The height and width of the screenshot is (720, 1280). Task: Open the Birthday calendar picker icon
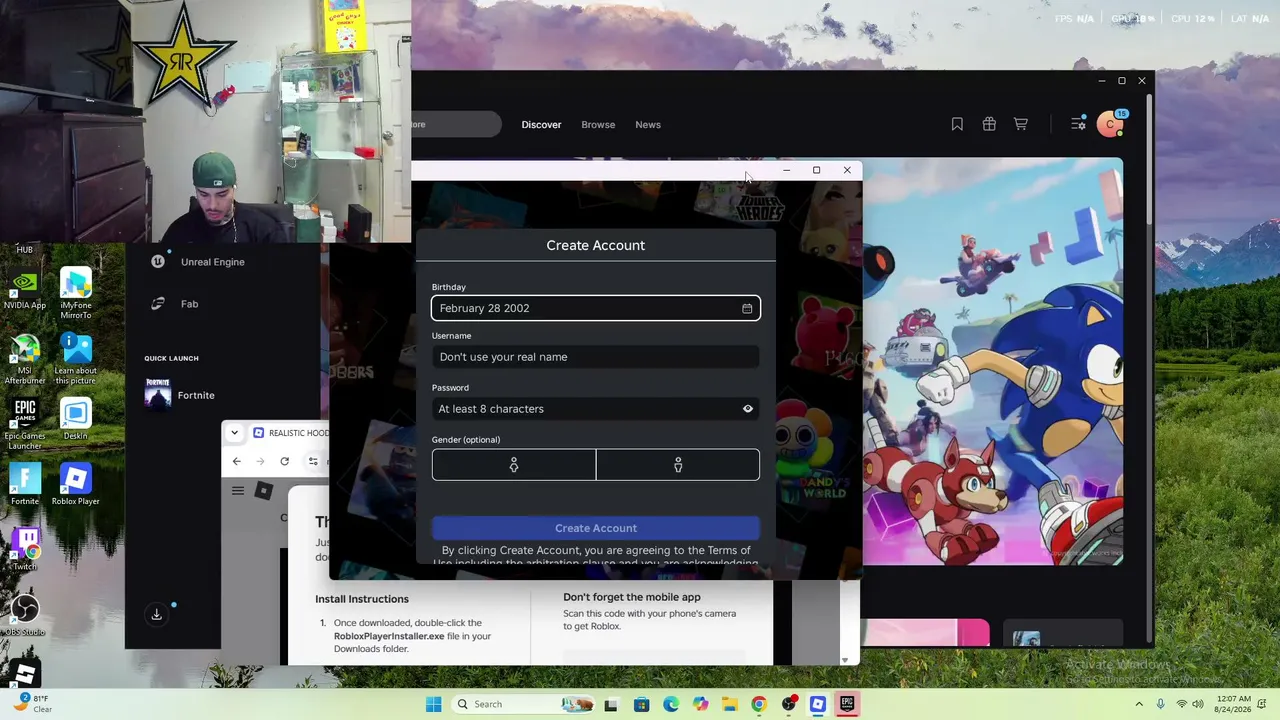747,308
